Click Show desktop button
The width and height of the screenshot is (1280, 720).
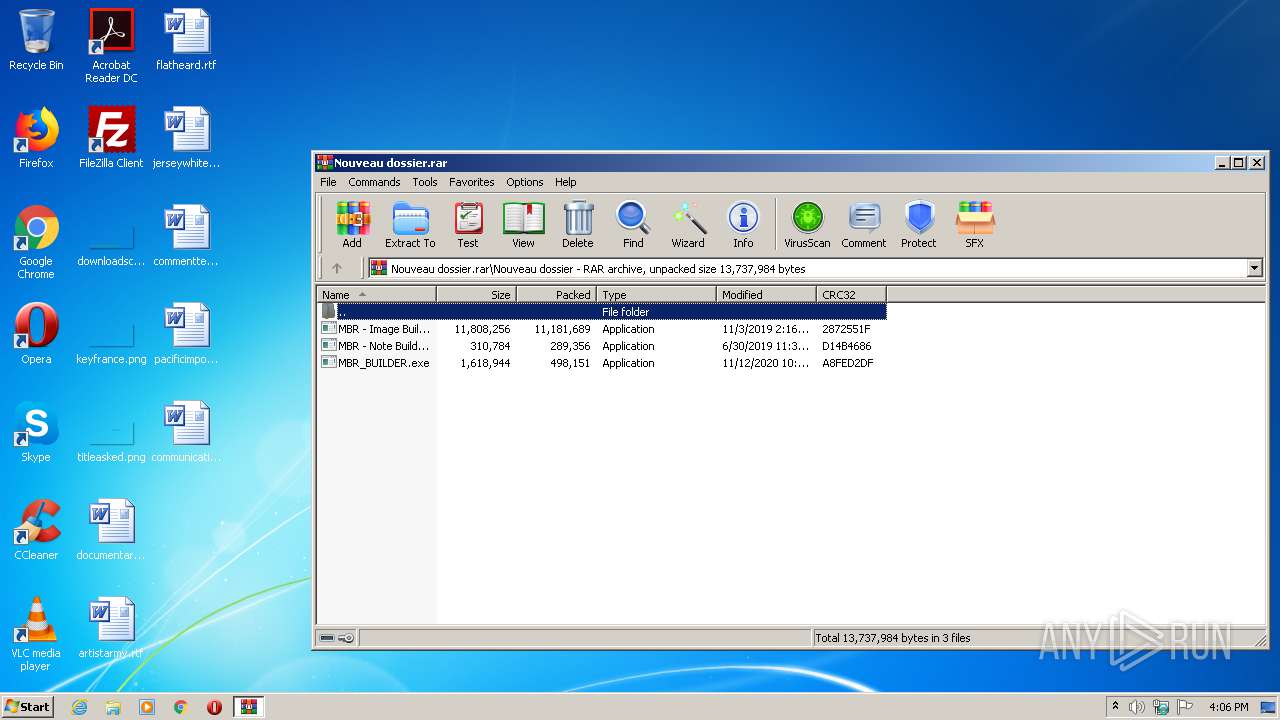click(x=1269, y=707)
